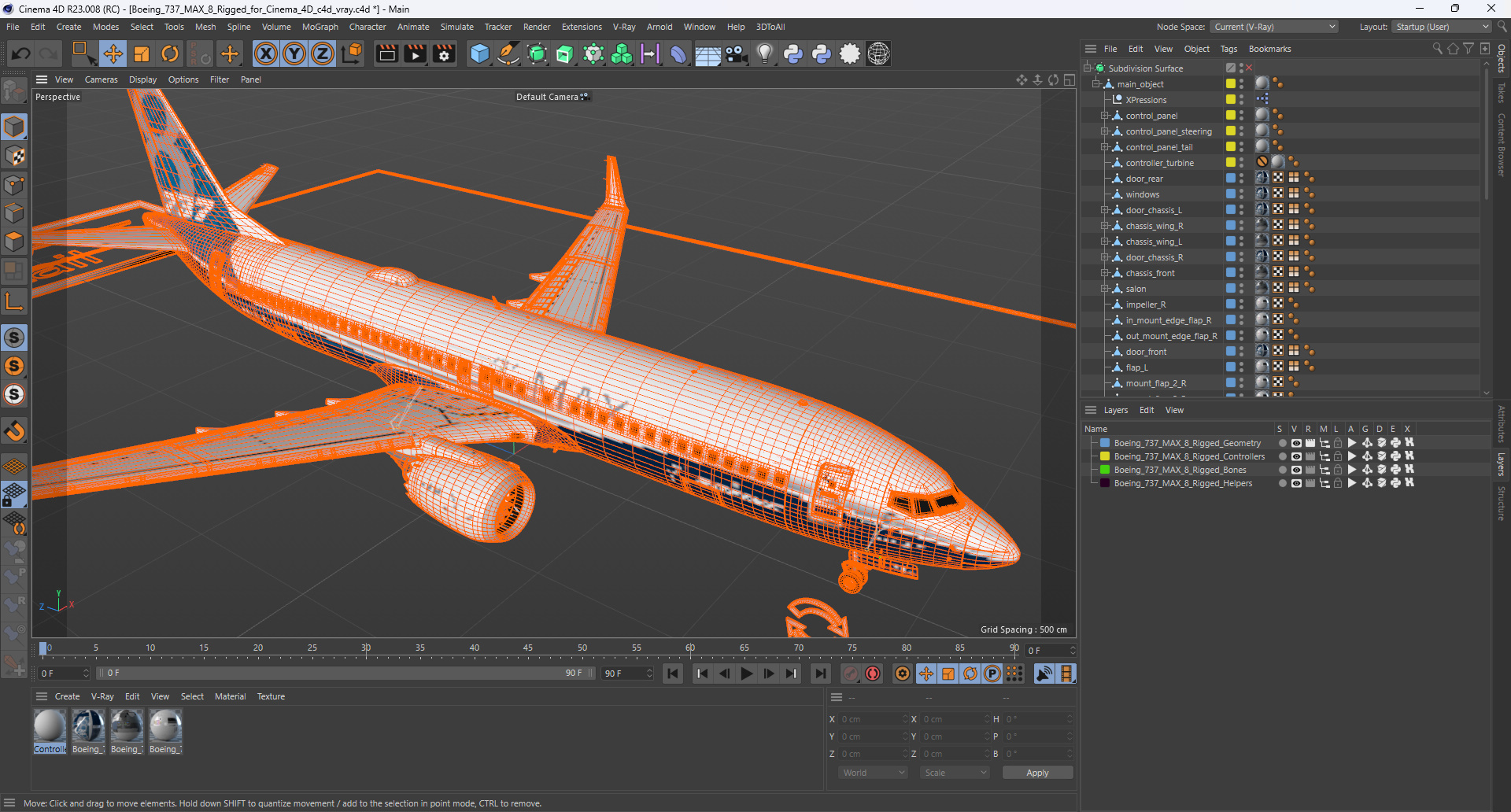This screenshot has height=812, width=1511.
Task: Add a Cube primitive object
Action: coord(479,54)
